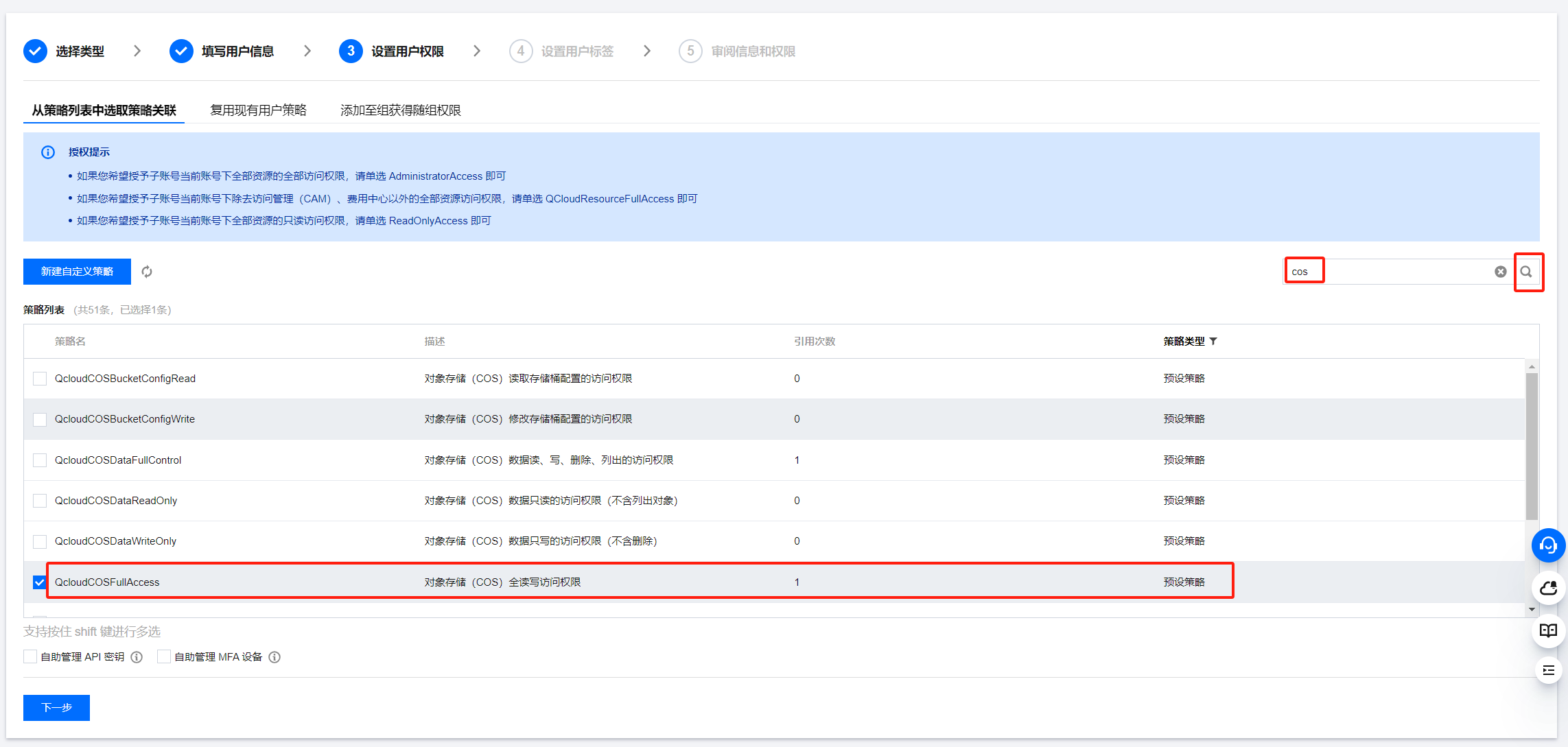This screenshot has height=747, width=1568.
Task: Enable 自助管理 MFA 设备 checkbox
Action: pyautogui.click(x=164, y=656)
